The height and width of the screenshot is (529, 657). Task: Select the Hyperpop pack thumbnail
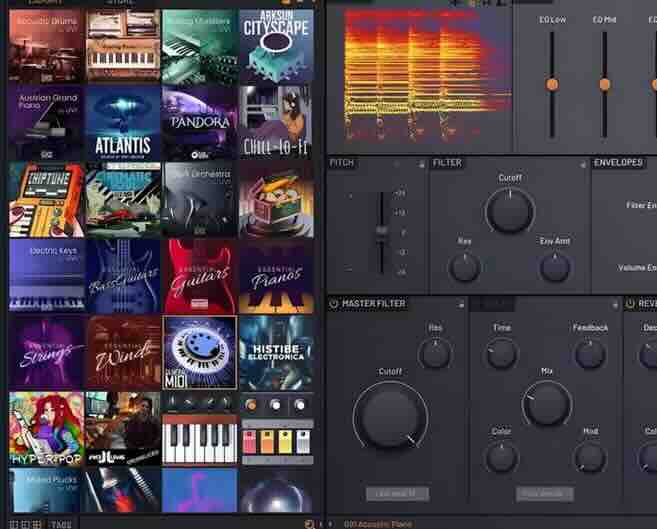click(46, 429)
